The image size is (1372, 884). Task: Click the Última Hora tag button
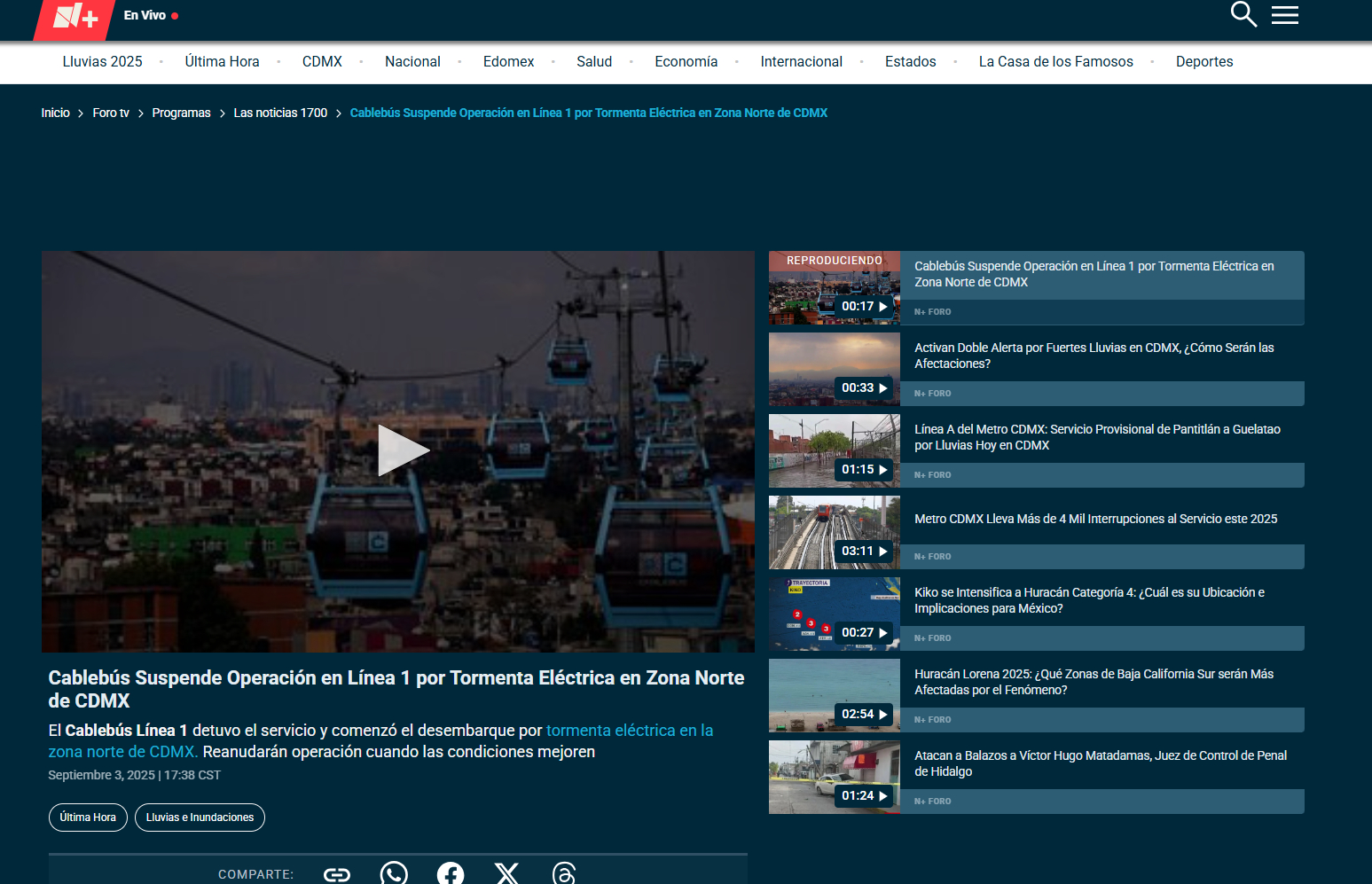pos(88,818)
